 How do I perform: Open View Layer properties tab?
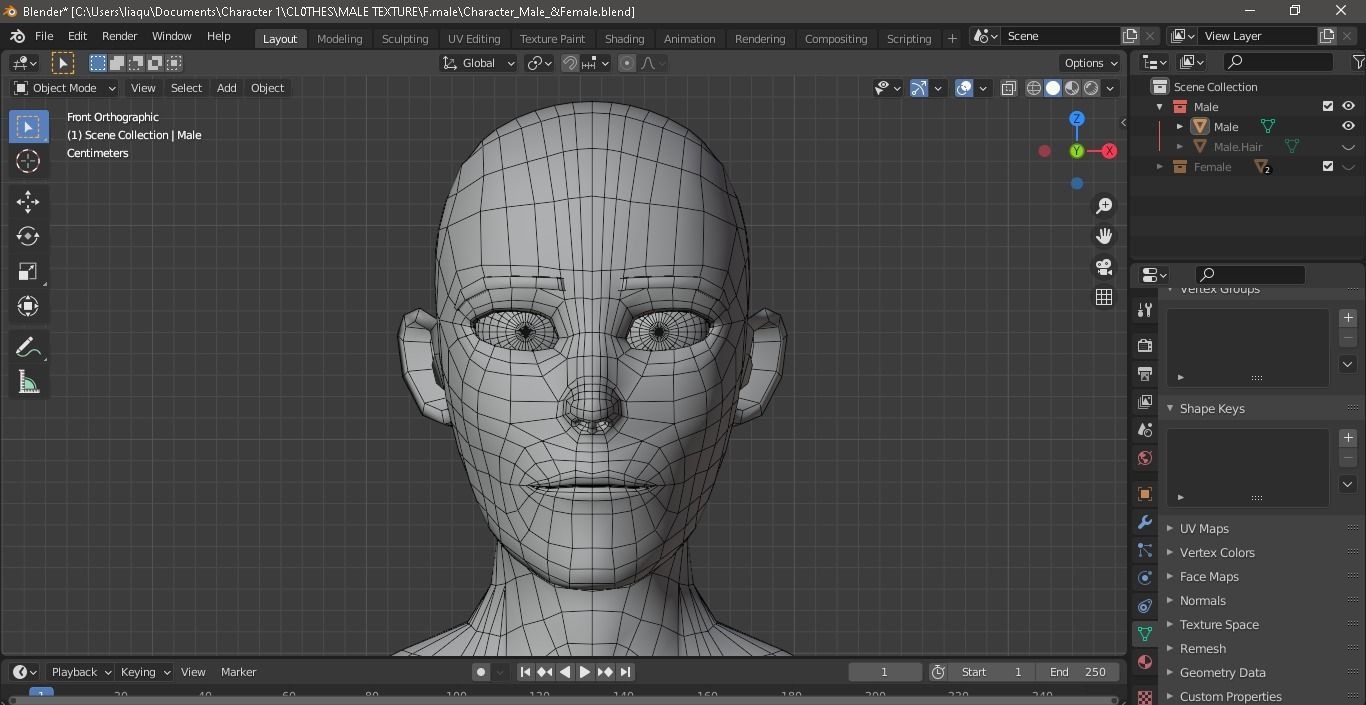(1145, 401)
